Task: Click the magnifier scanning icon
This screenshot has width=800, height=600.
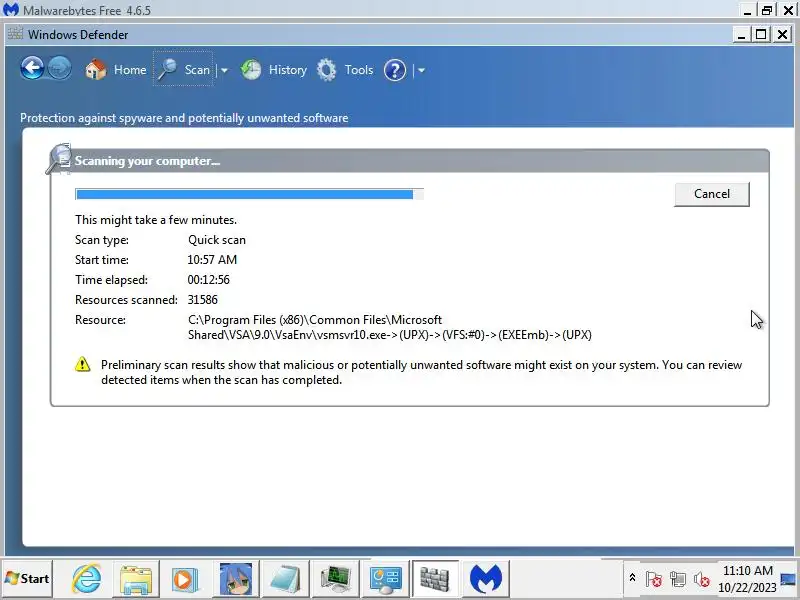Action: (59, 159)
